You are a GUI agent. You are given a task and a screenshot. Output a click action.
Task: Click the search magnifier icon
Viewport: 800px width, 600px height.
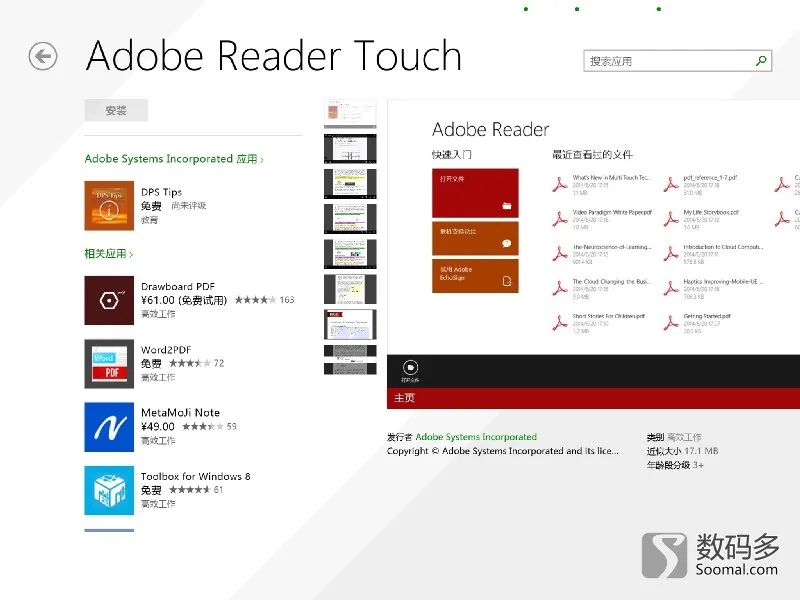click(x=761, y=61)
